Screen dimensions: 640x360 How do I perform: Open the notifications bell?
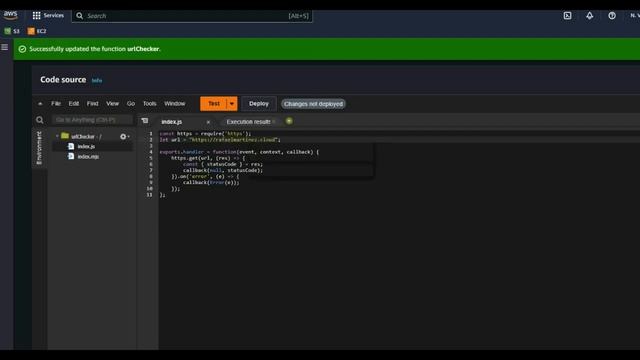589,16
